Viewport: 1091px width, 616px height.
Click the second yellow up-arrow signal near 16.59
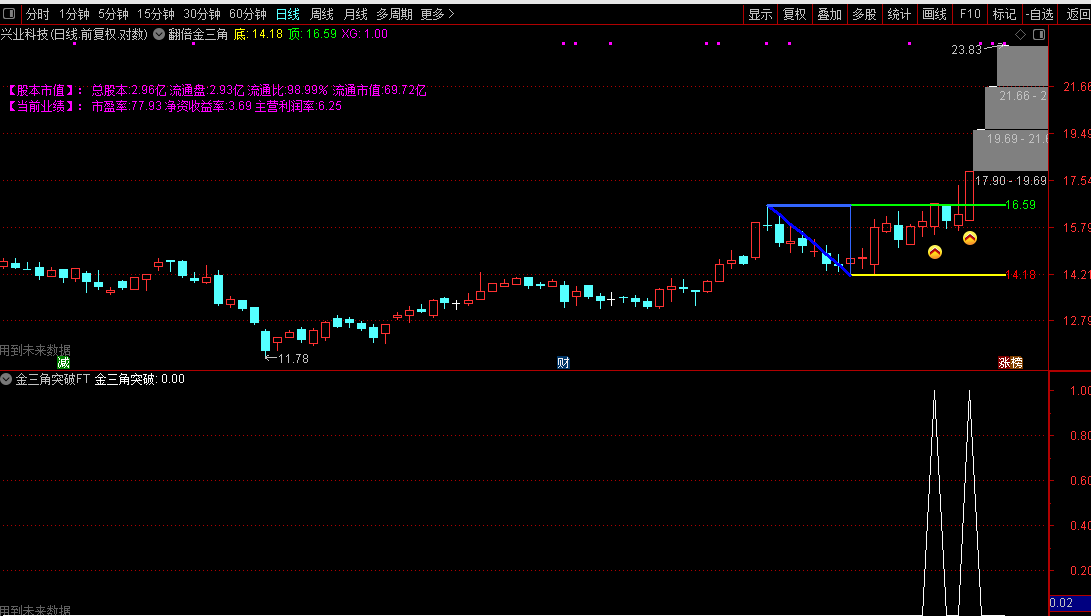click(969, 238)
